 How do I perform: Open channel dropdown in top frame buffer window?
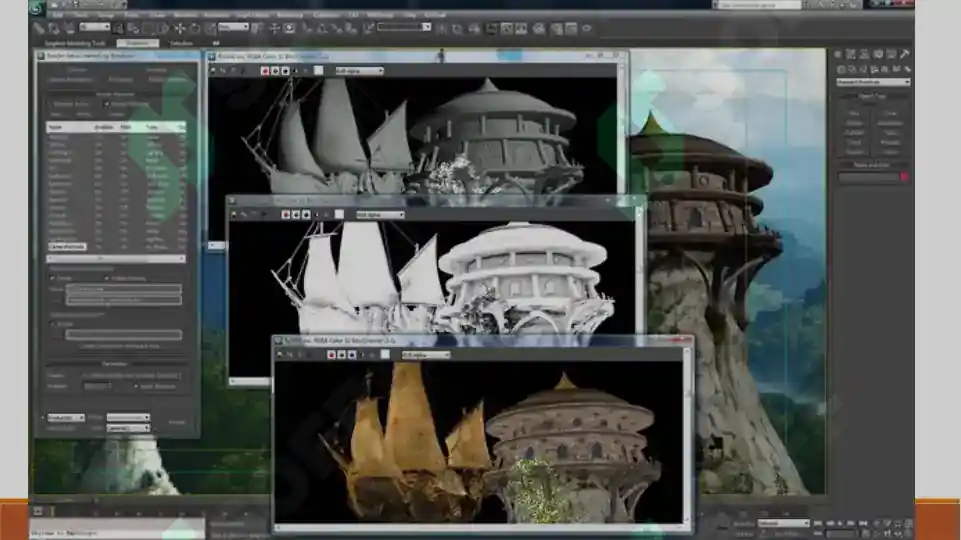click(x=359, y=71)
